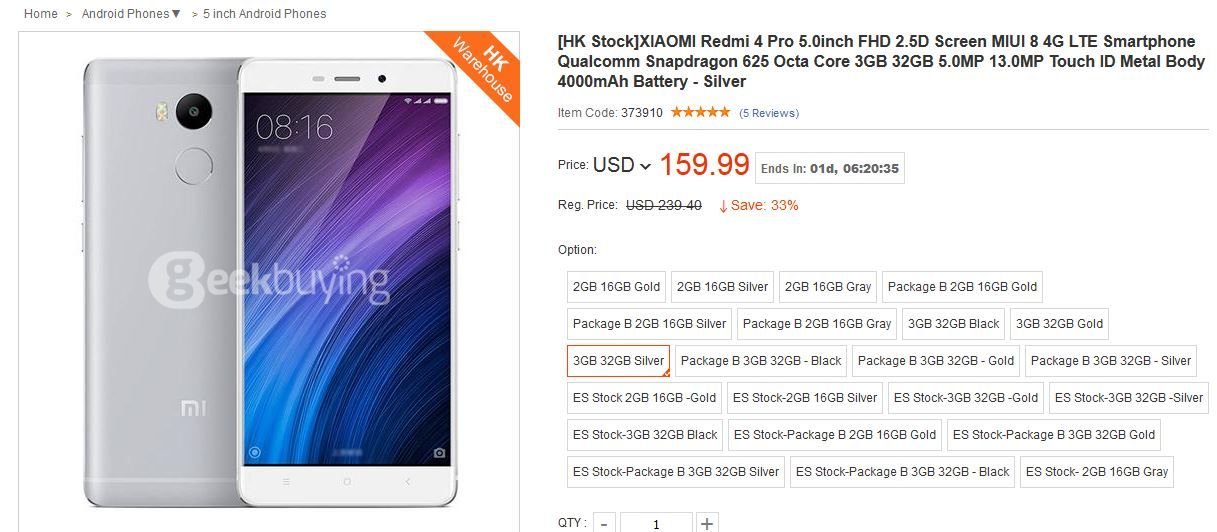Click the five-star rating icon
1217x532 pixels.
coord(700,112)
